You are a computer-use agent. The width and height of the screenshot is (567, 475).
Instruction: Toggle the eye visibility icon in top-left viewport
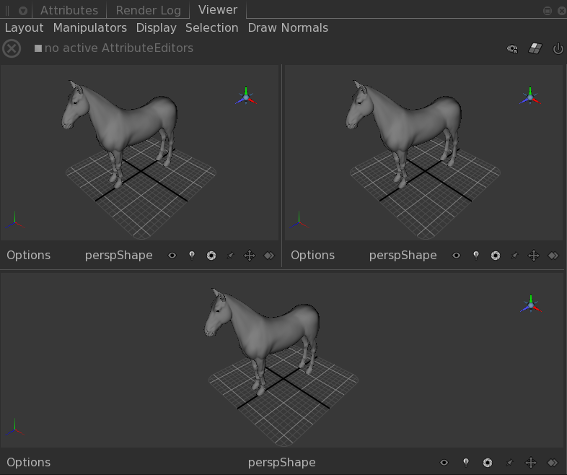pyautogui.click(x=172, y=256)
